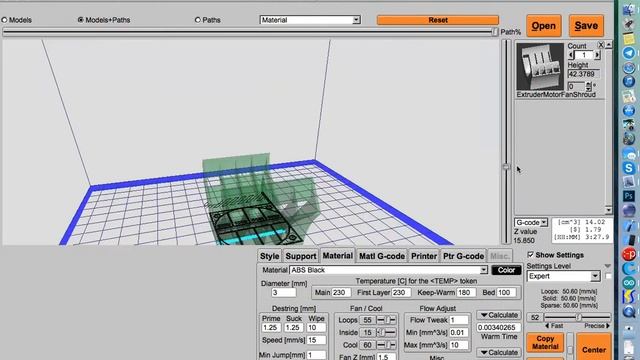Open Finder from the dock

point(629,9)
